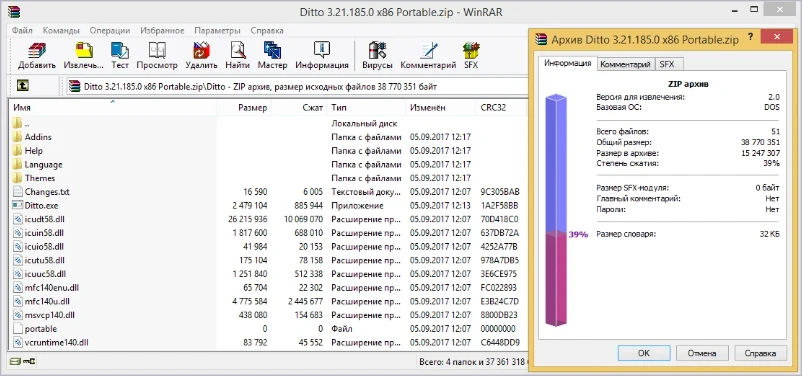This screenshot has height=376, width=802.
Task: Click the up one level arrow icon
Action: click(22, 86)
